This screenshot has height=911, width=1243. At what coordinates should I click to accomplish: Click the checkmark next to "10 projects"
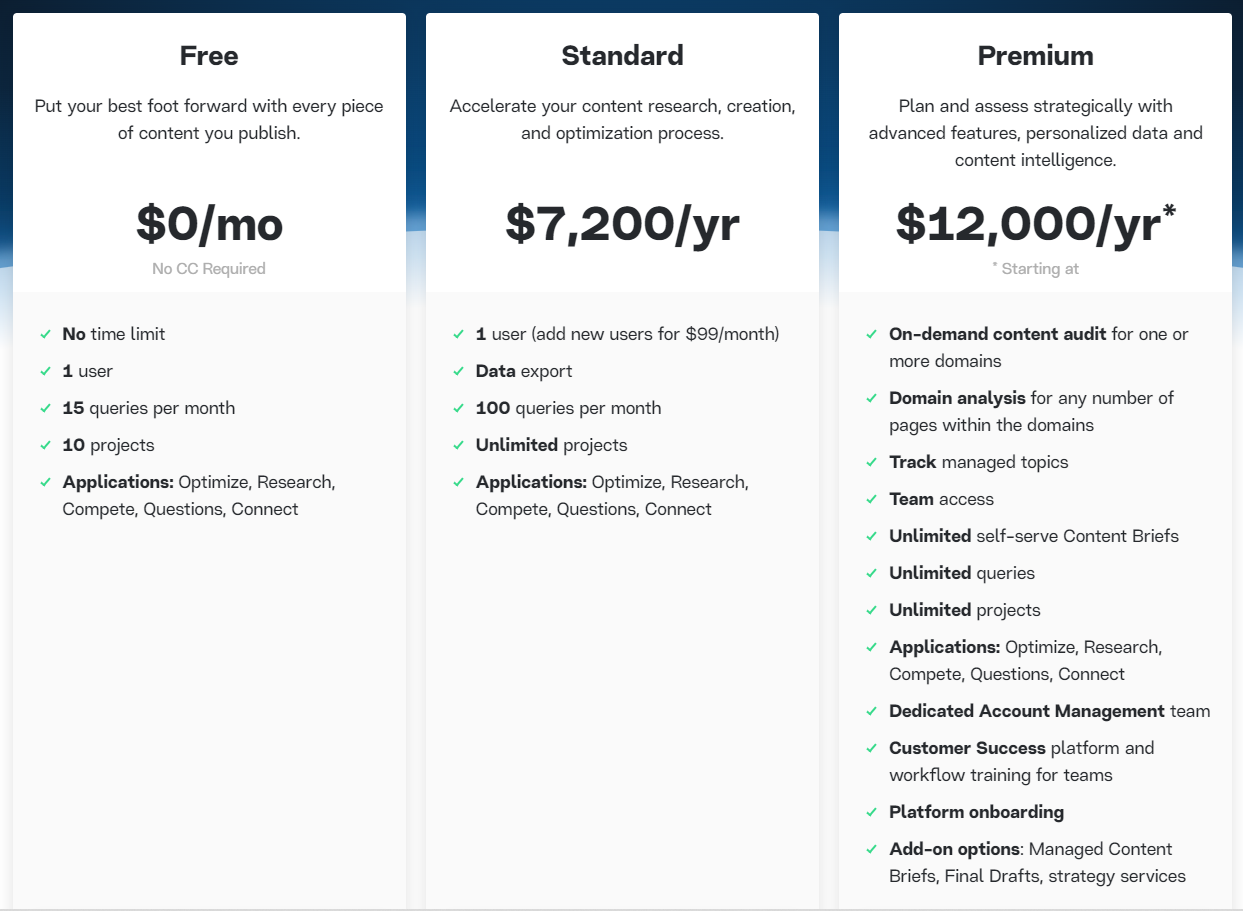pos(46,445)
